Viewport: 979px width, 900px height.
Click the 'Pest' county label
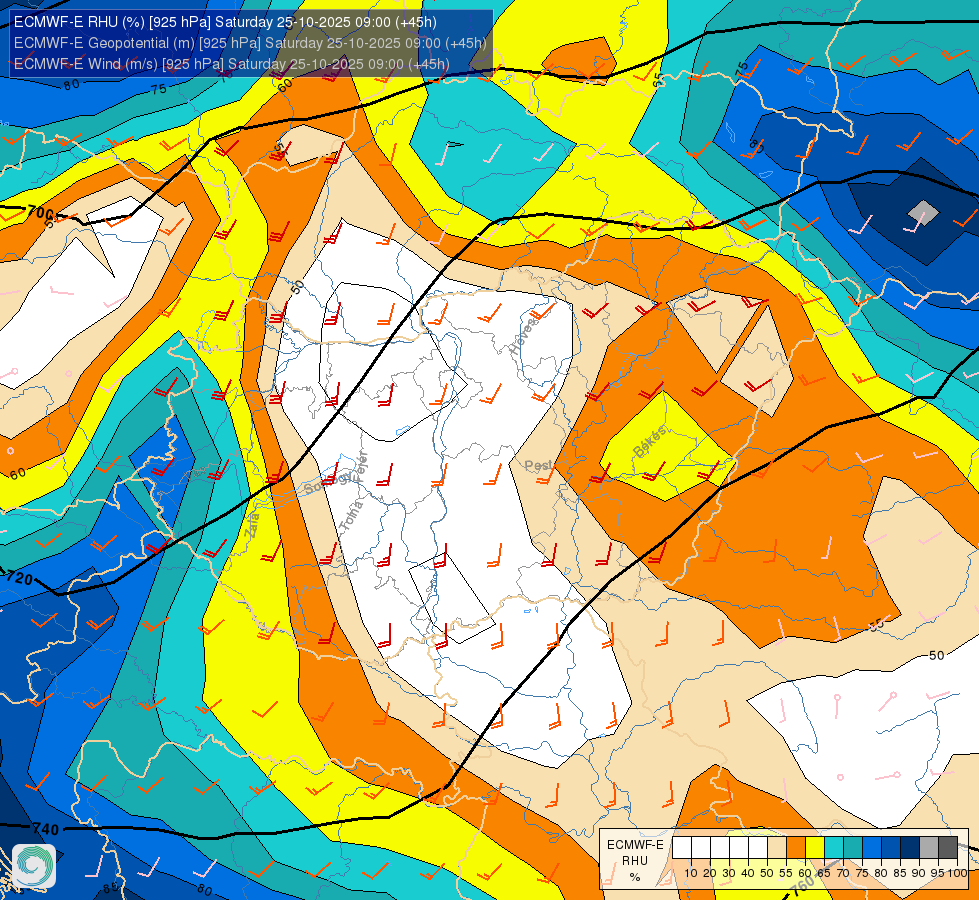pyautogui.click(x=538, y=465)
